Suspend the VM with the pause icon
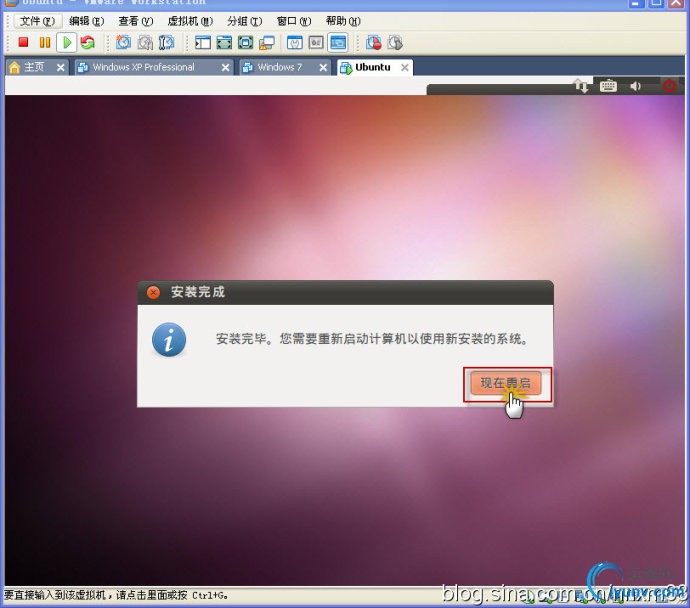This screenshot has height=608, width=690. (45, 42)
